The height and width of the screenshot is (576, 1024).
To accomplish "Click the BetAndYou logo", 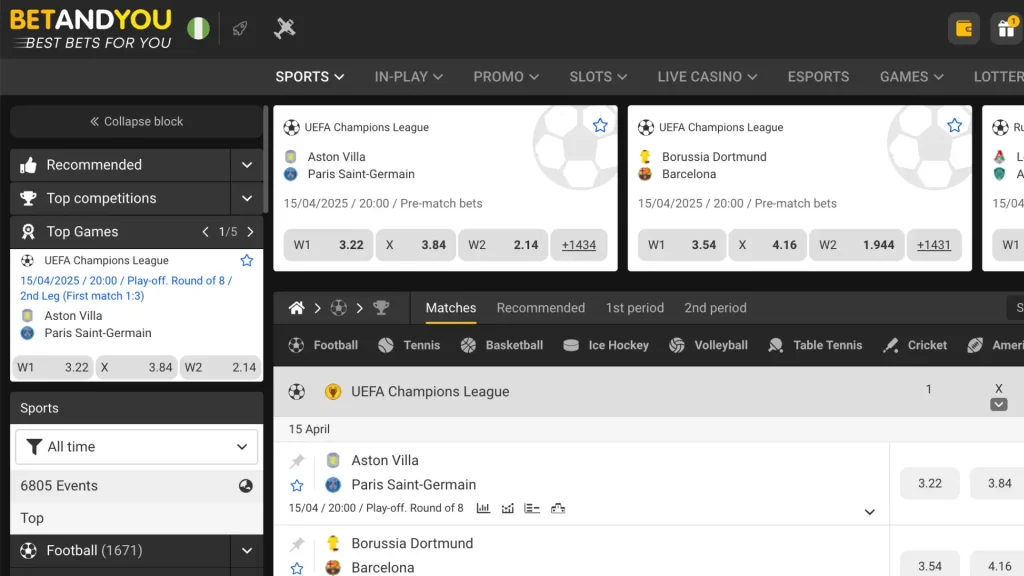I will (x=91, y=29).
